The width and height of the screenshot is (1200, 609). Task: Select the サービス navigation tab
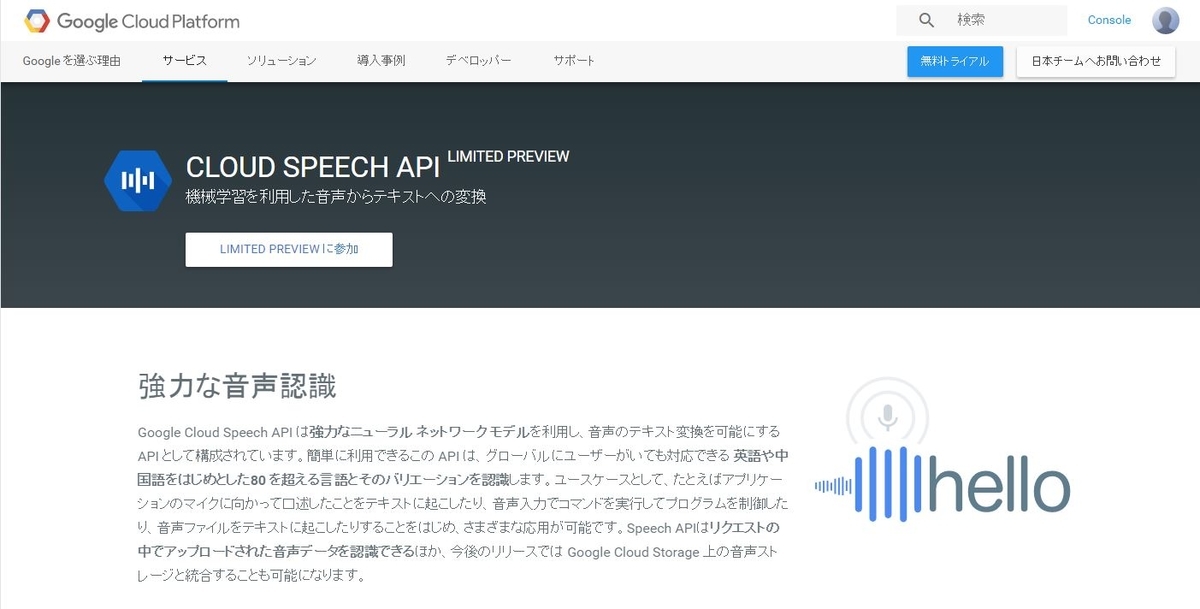[x=184, y=60]
